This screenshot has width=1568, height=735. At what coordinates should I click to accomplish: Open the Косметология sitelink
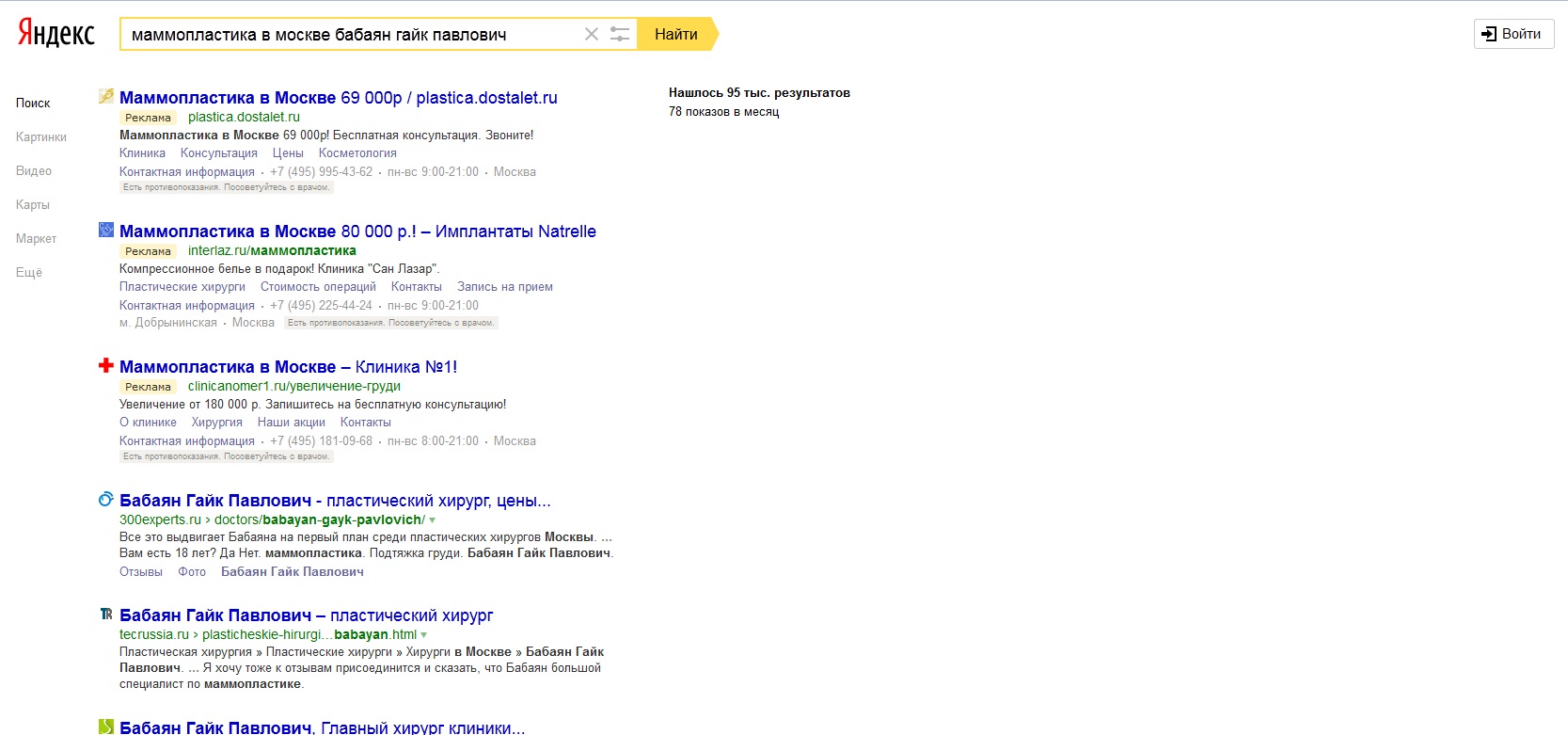click(357, 153)
